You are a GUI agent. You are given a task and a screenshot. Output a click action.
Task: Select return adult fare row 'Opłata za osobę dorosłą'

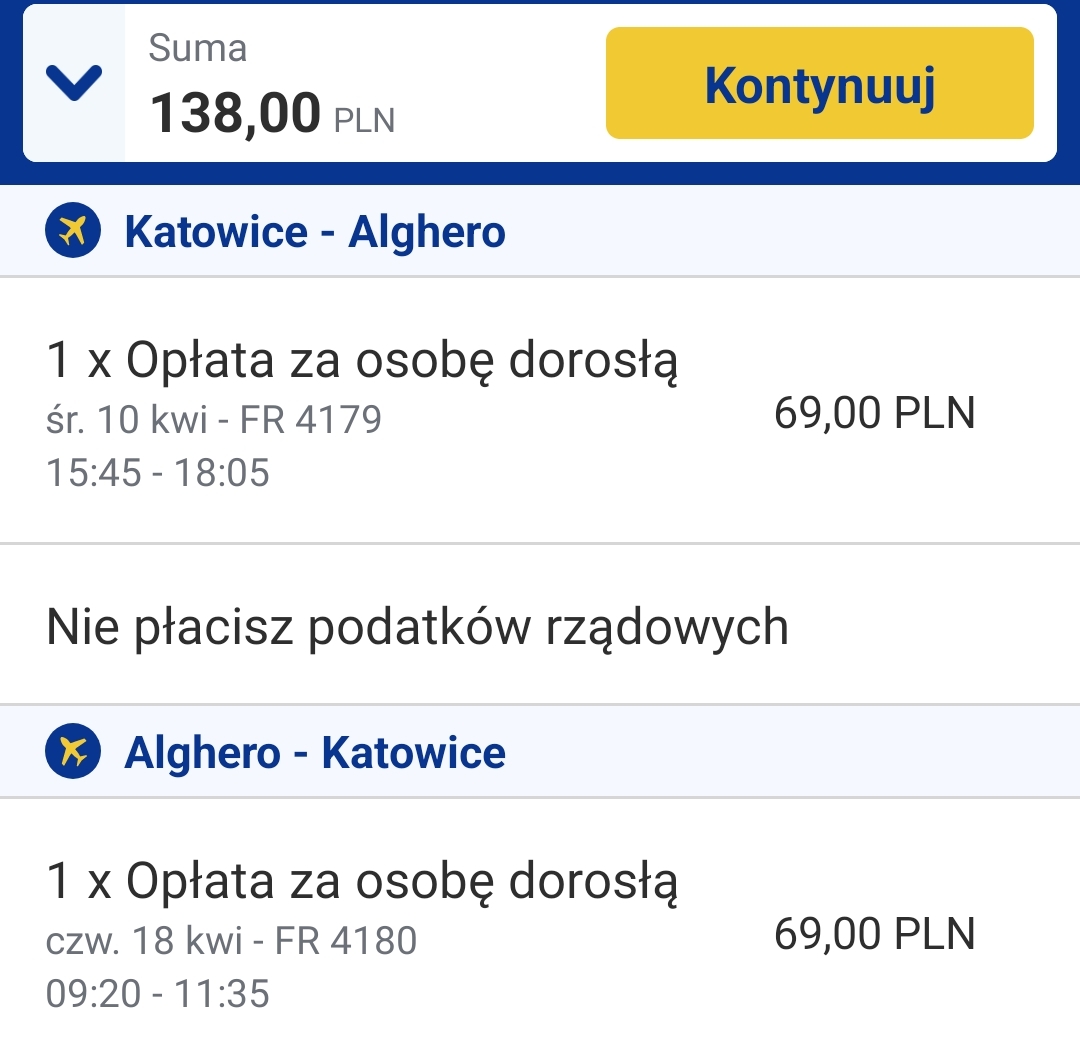point(540,931)
